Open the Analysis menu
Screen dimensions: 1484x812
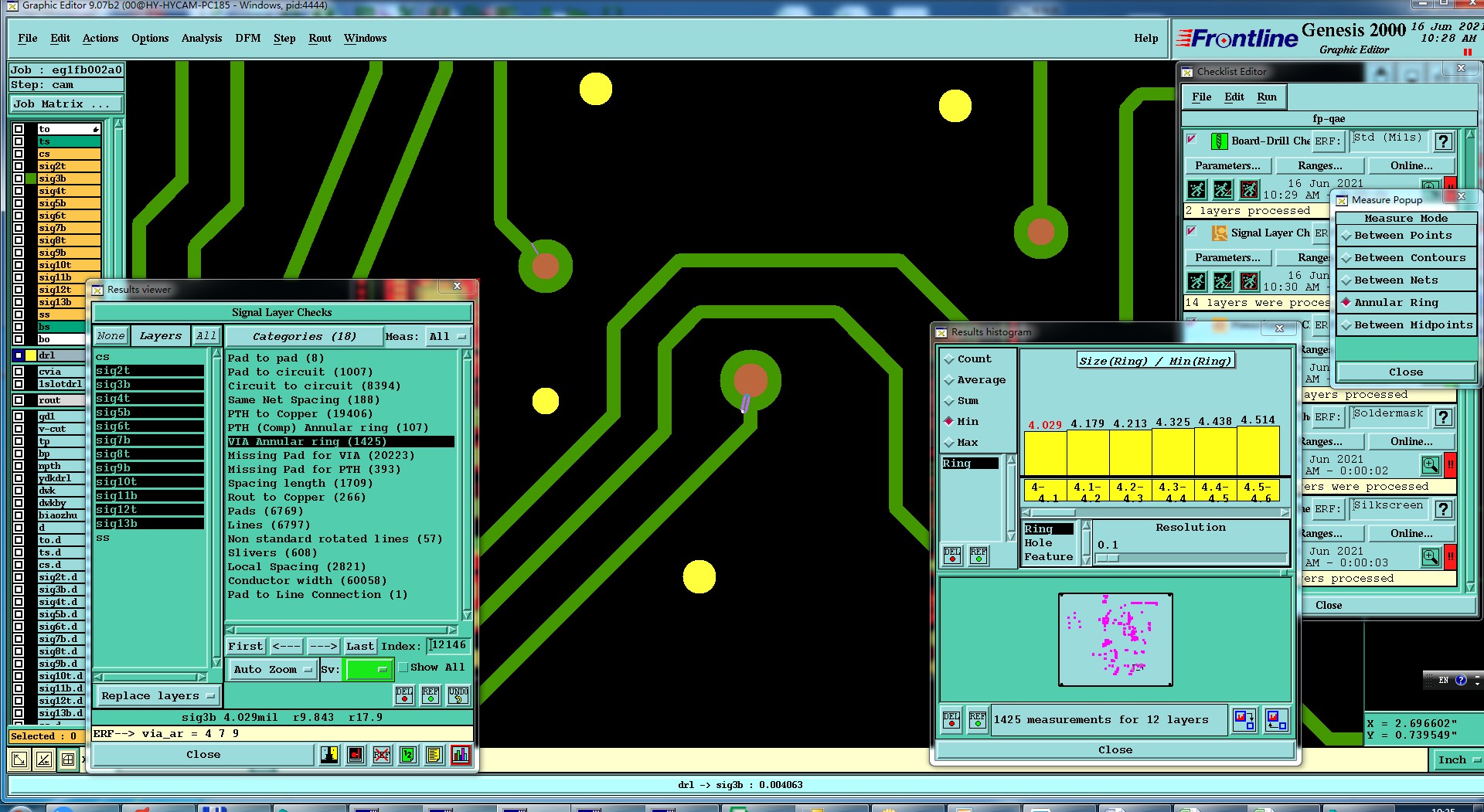pos(202,38)
